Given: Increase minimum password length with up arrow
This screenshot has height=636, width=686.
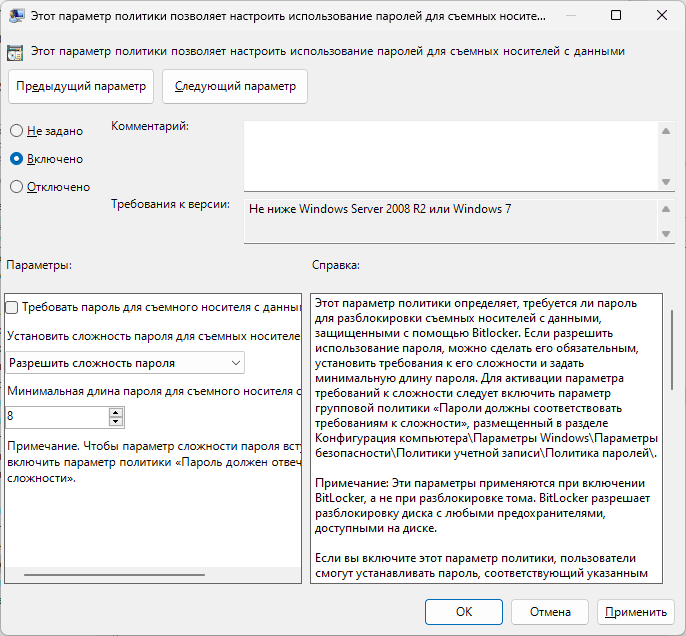Looking at the screenshot, I should coord(116,412).
